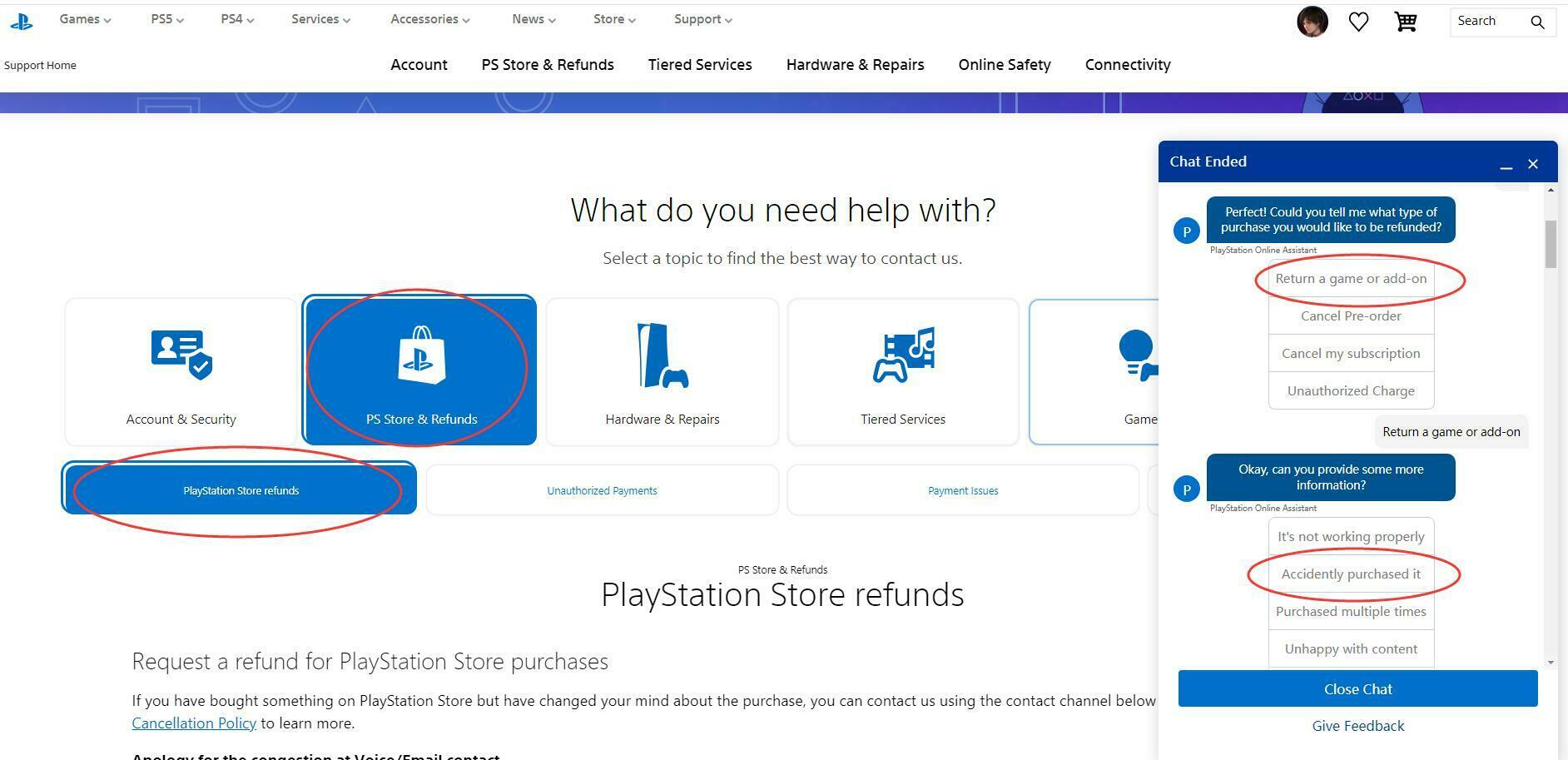The width and height of the screenshot is (1568, 760).
Task: Click the Close Chat button
Action: pos(1357,688)
